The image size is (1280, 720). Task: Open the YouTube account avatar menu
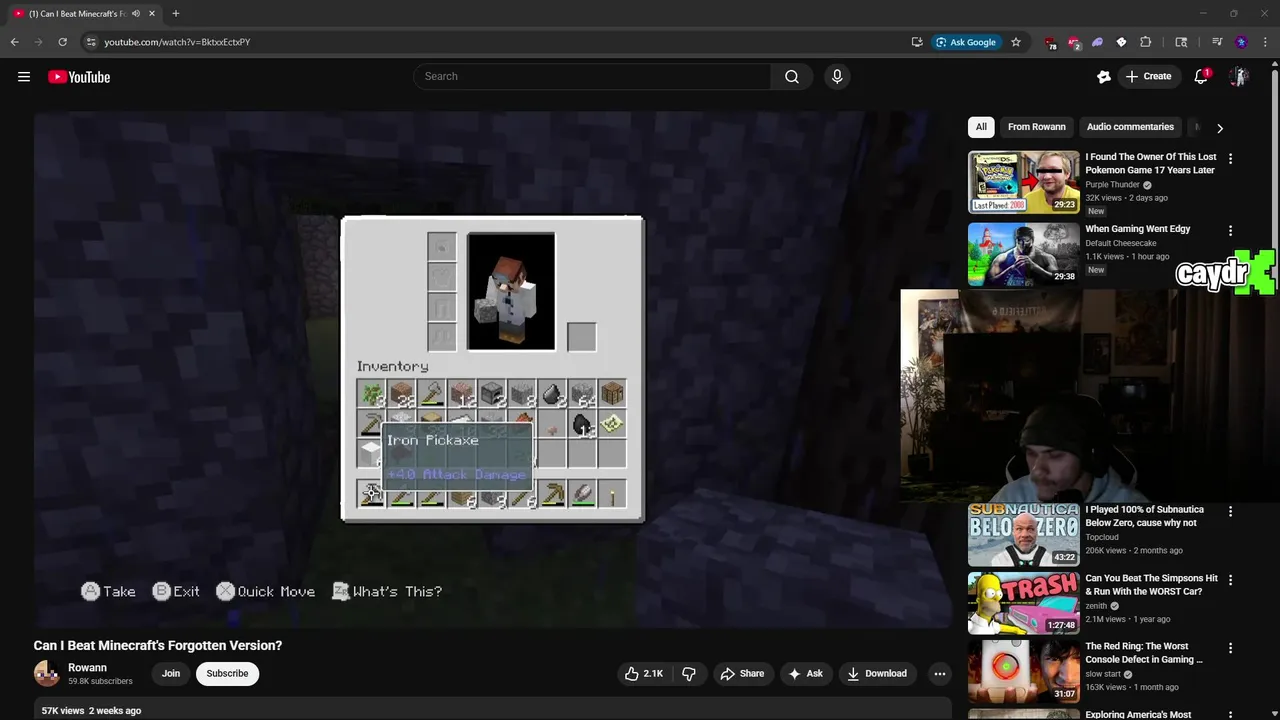pyautogui.click(x=1239, y=77)
